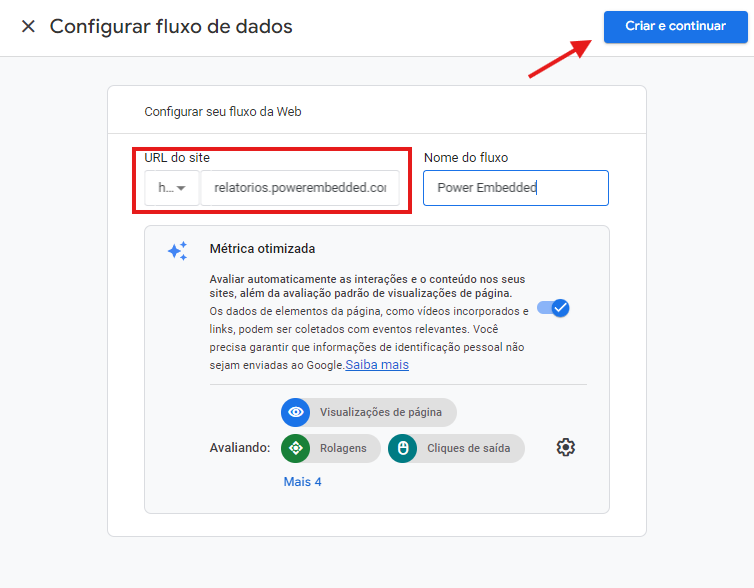This screenshot has width=754, height=588.
Task: Select the Visualizações de página chip label
Action: tap(380, 412)
